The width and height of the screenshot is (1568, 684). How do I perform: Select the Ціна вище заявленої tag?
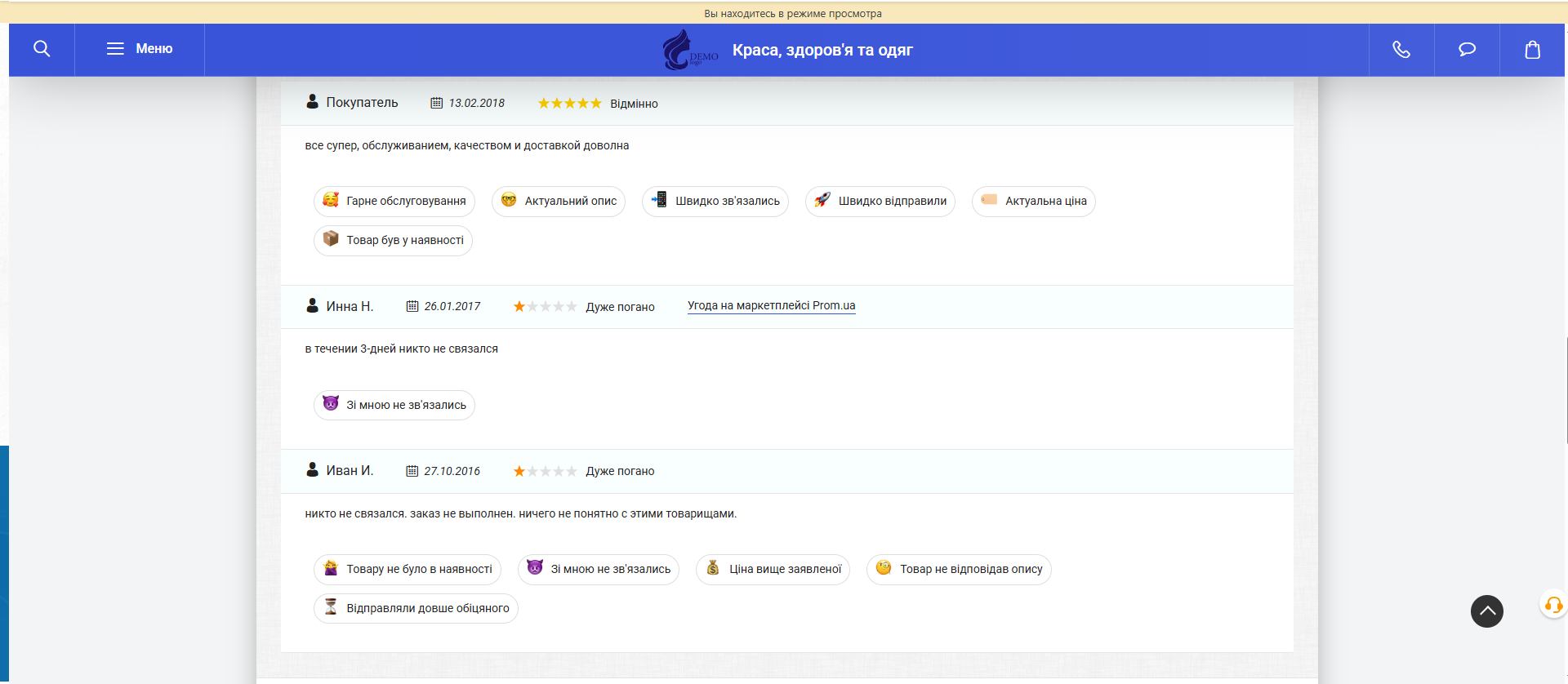coord(773,569)
